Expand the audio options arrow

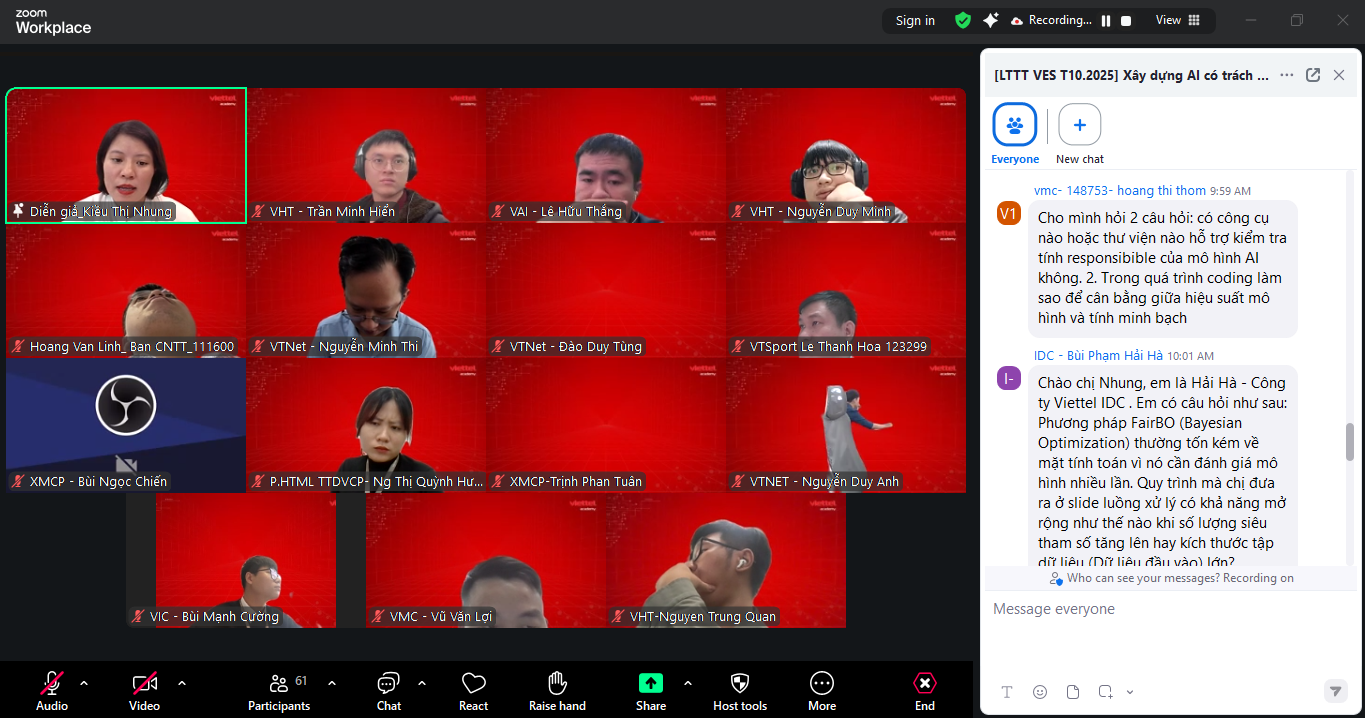[x=84, y=683]
